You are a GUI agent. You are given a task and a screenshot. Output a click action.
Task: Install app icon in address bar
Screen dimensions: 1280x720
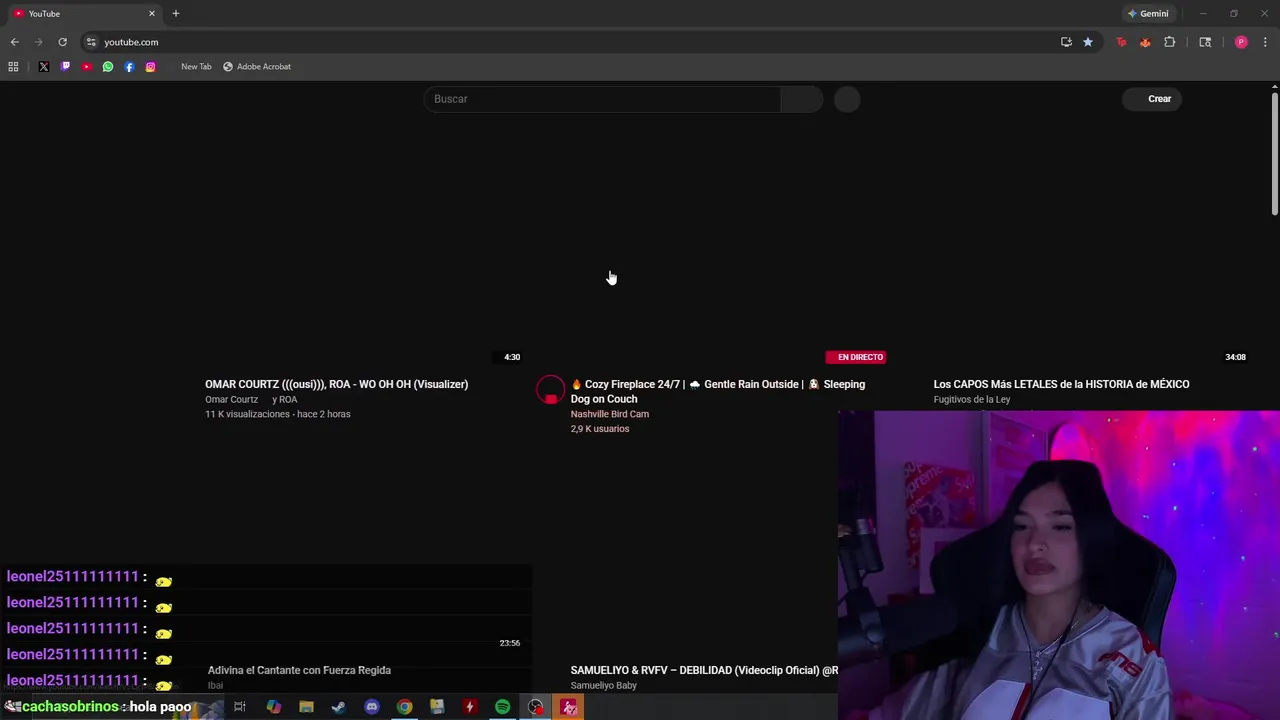(x=1066, y=42)
